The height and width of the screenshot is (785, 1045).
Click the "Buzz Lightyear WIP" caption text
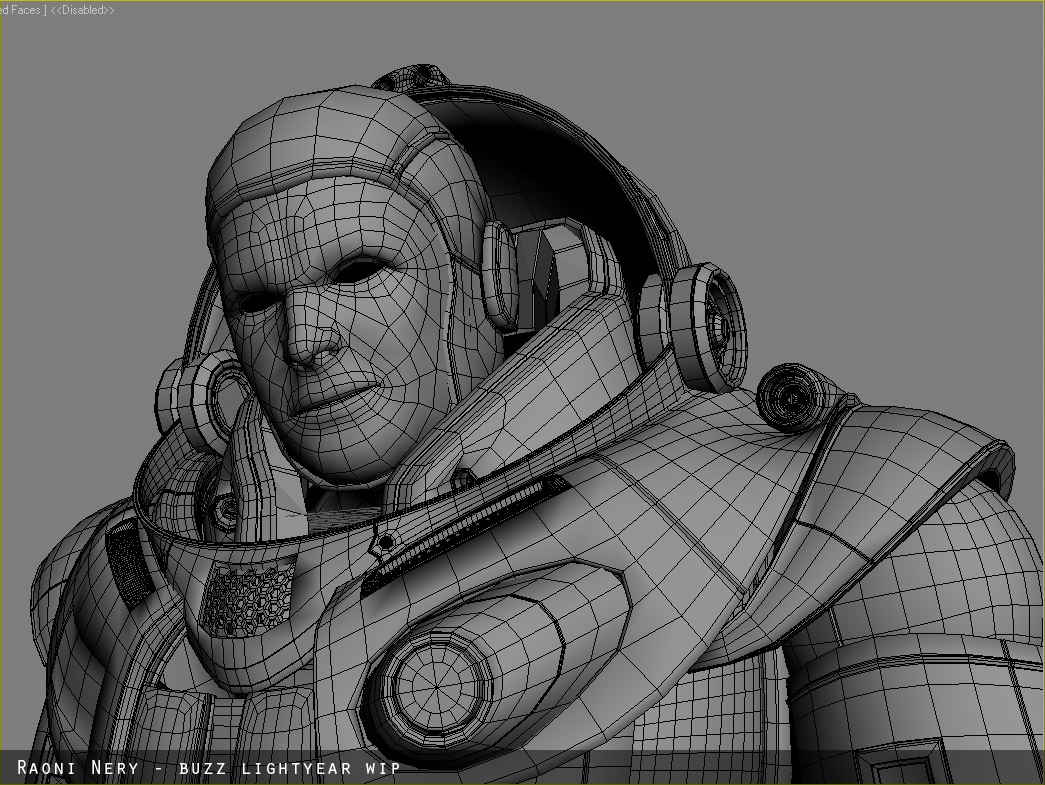click(x=290, y=768)
